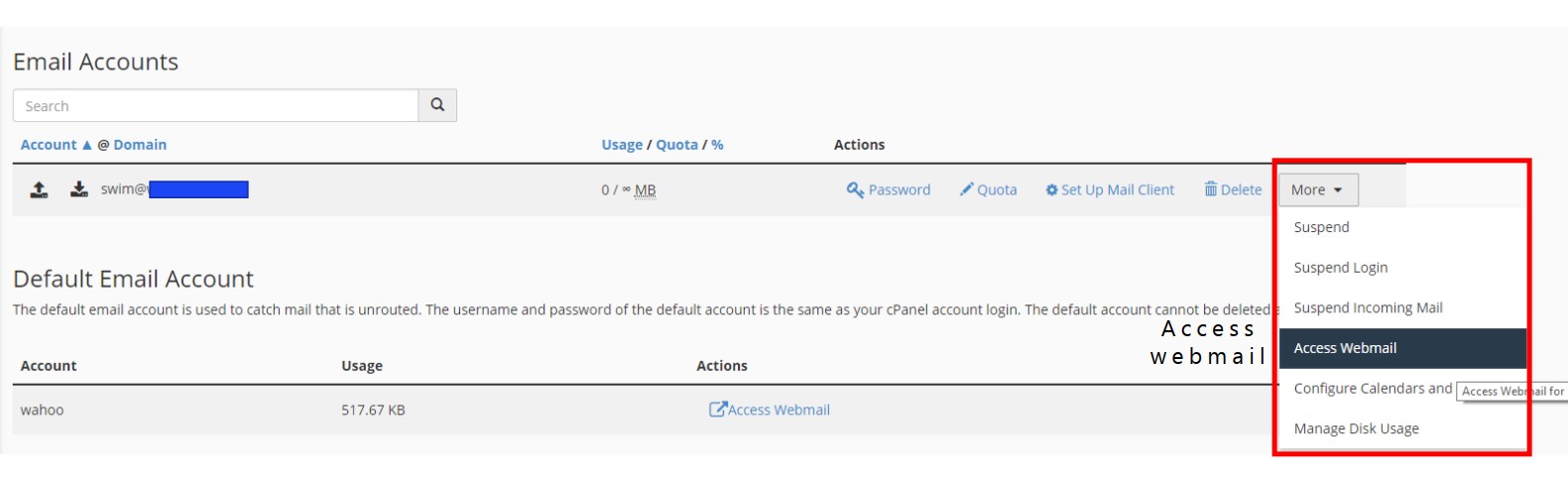Sort accounts by Domain header
Image resolution: width=1568 pixels, height=481 pixels.
(x=140, y=145)
